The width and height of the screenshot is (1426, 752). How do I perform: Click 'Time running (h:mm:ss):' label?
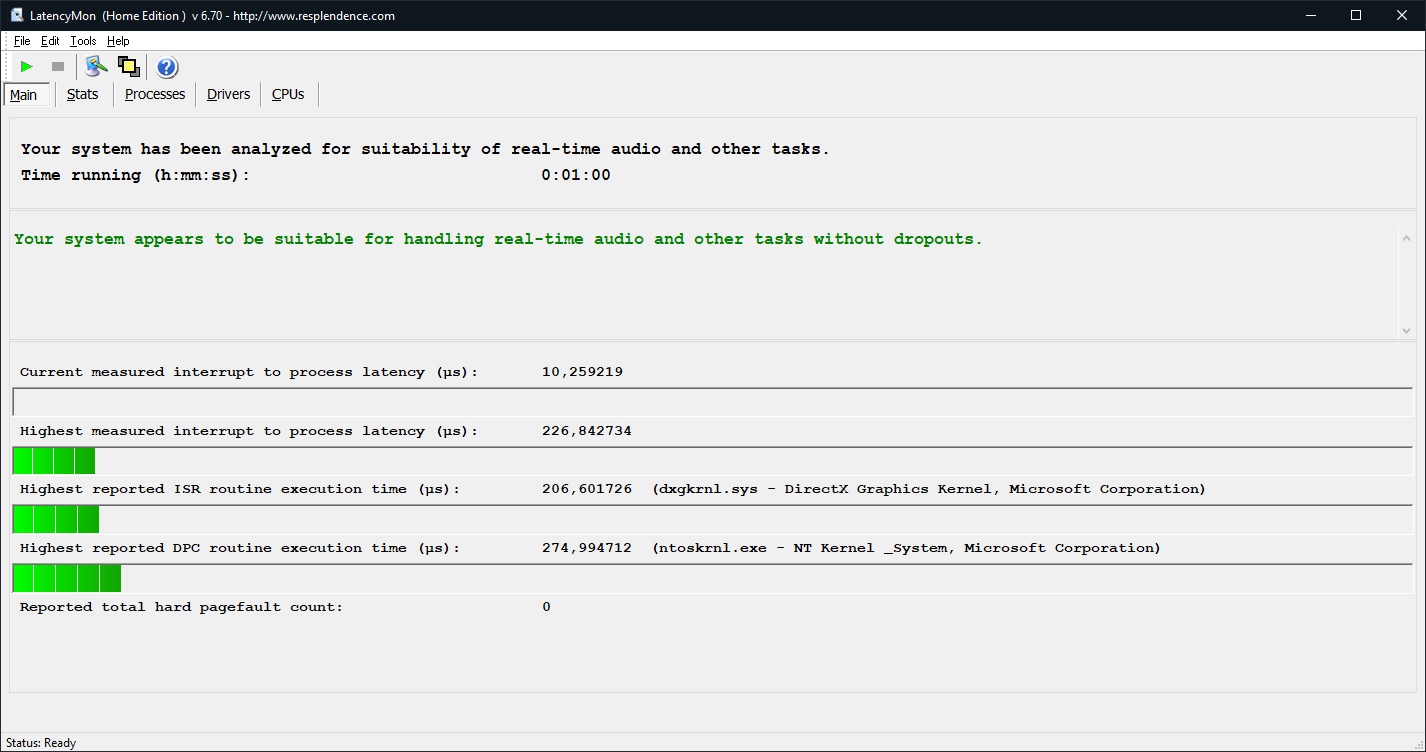pyautogui.click(x=135, y=175)
